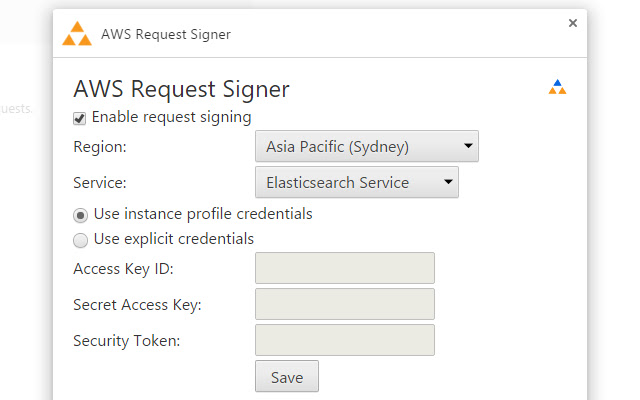Click the Access Key ID label
This screenshot has height=400, width=640.
pyautogui.click(x=124, y=268)
